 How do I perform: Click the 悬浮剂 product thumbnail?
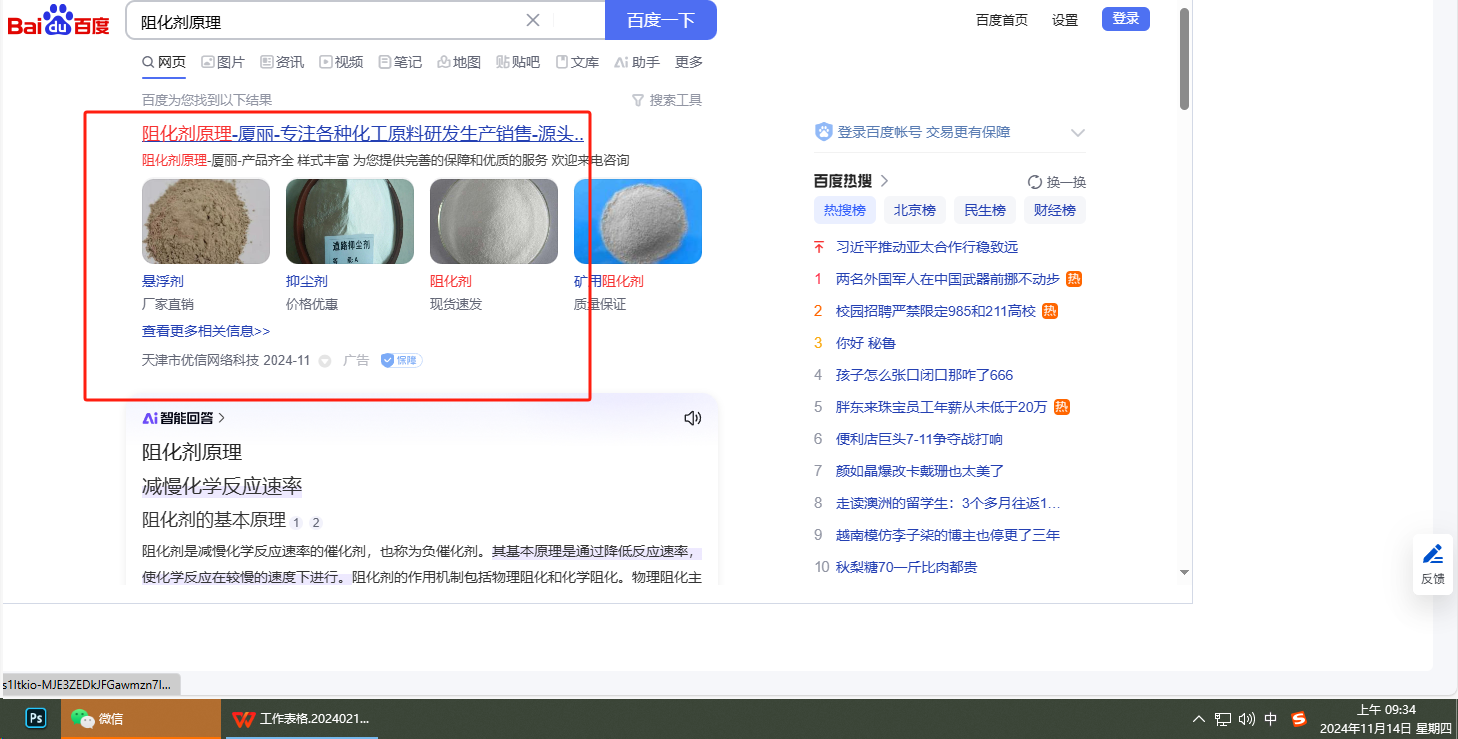pos(206,221)
